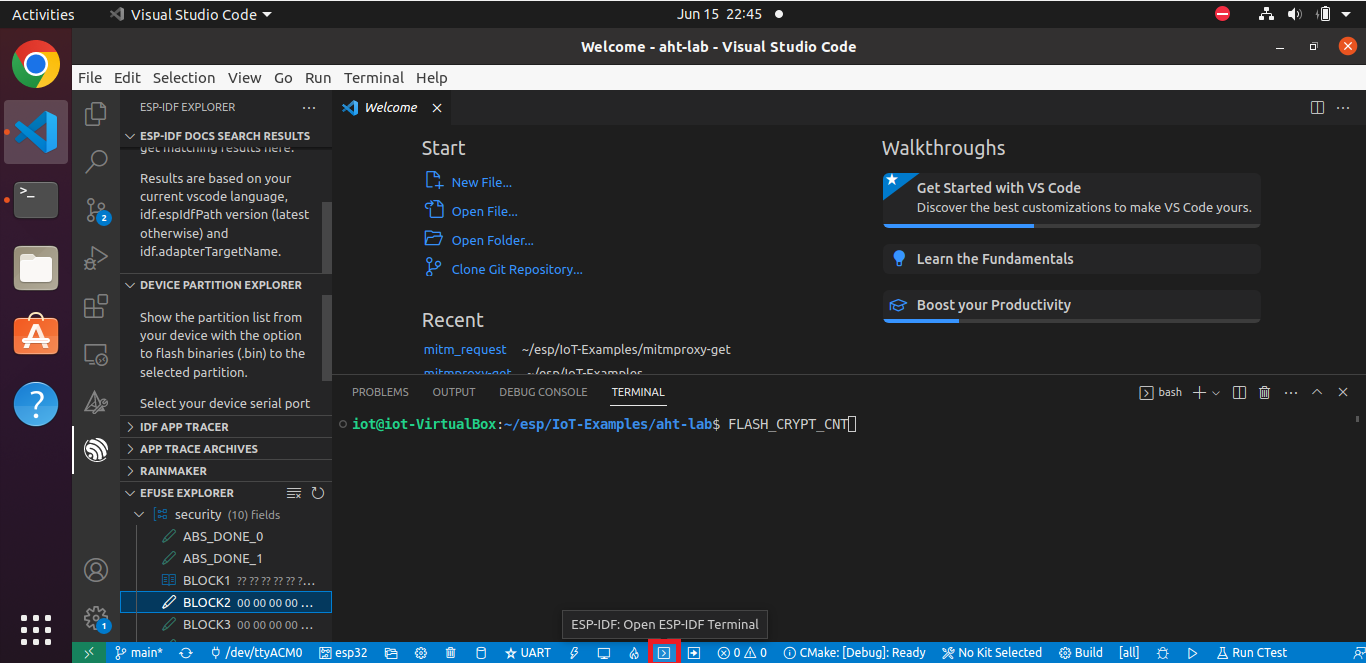Image resolution: width=1366 pixels, height=663 pixels.
Task: Open Remote Explorer in activity bar
Action: click(96, 354)
